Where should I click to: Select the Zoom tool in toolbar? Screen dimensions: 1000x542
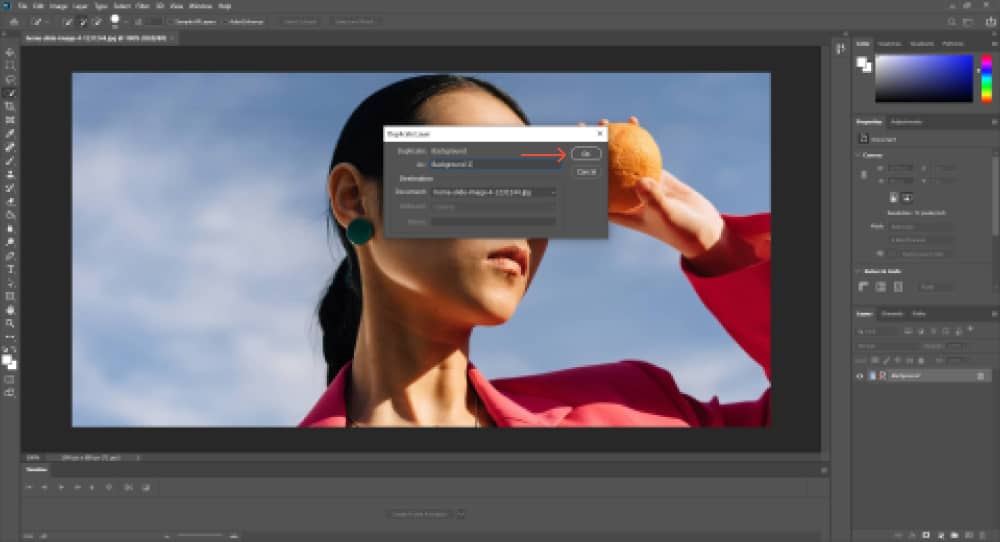pyautogui.click(x=10, y=323)
